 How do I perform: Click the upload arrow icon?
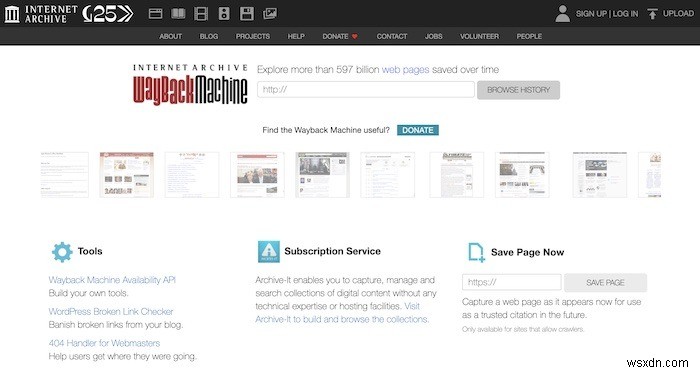coord(652,14)
